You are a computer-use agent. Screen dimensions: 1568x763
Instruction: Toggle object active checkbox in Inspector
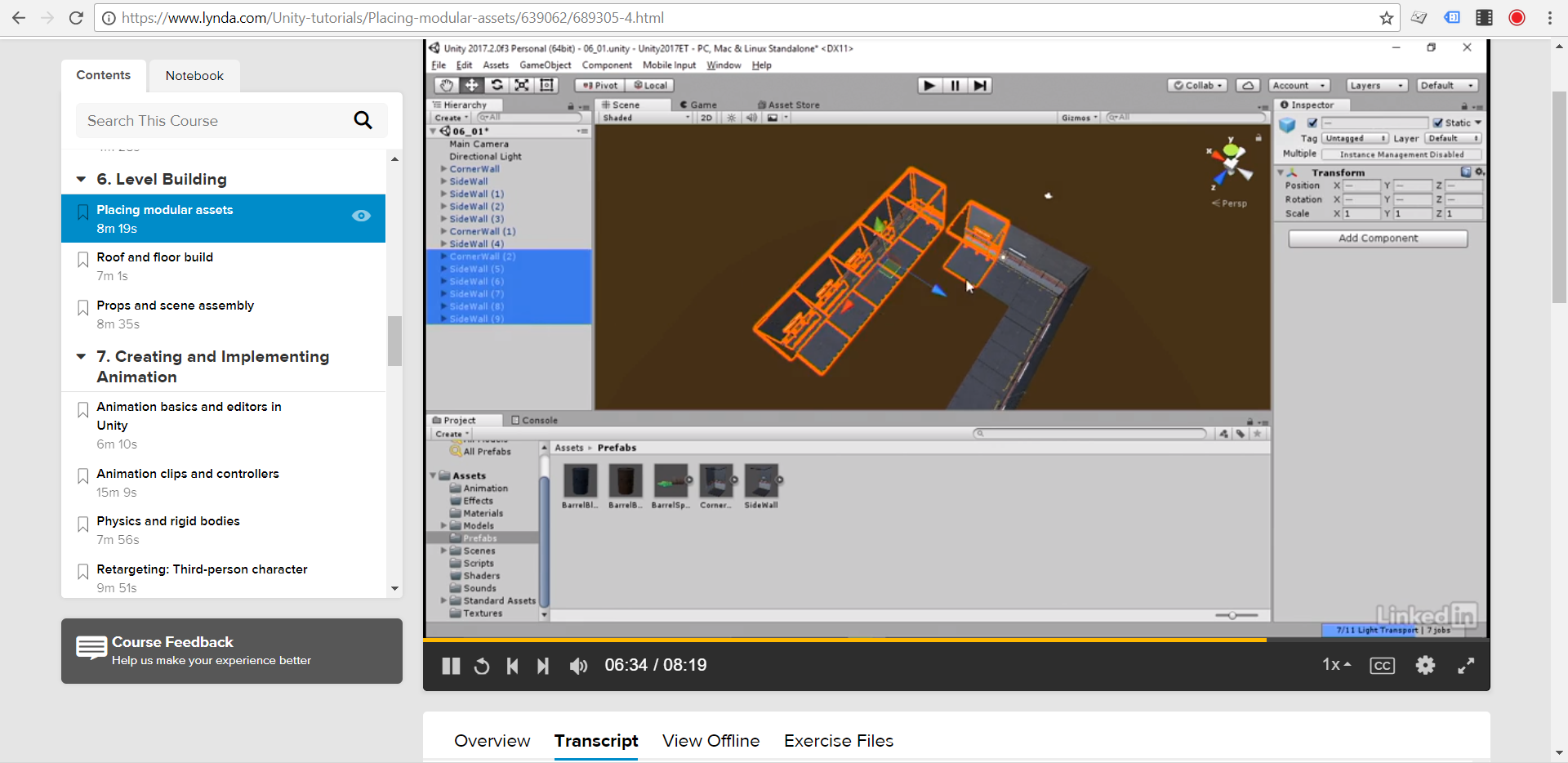pos(1312,123)
